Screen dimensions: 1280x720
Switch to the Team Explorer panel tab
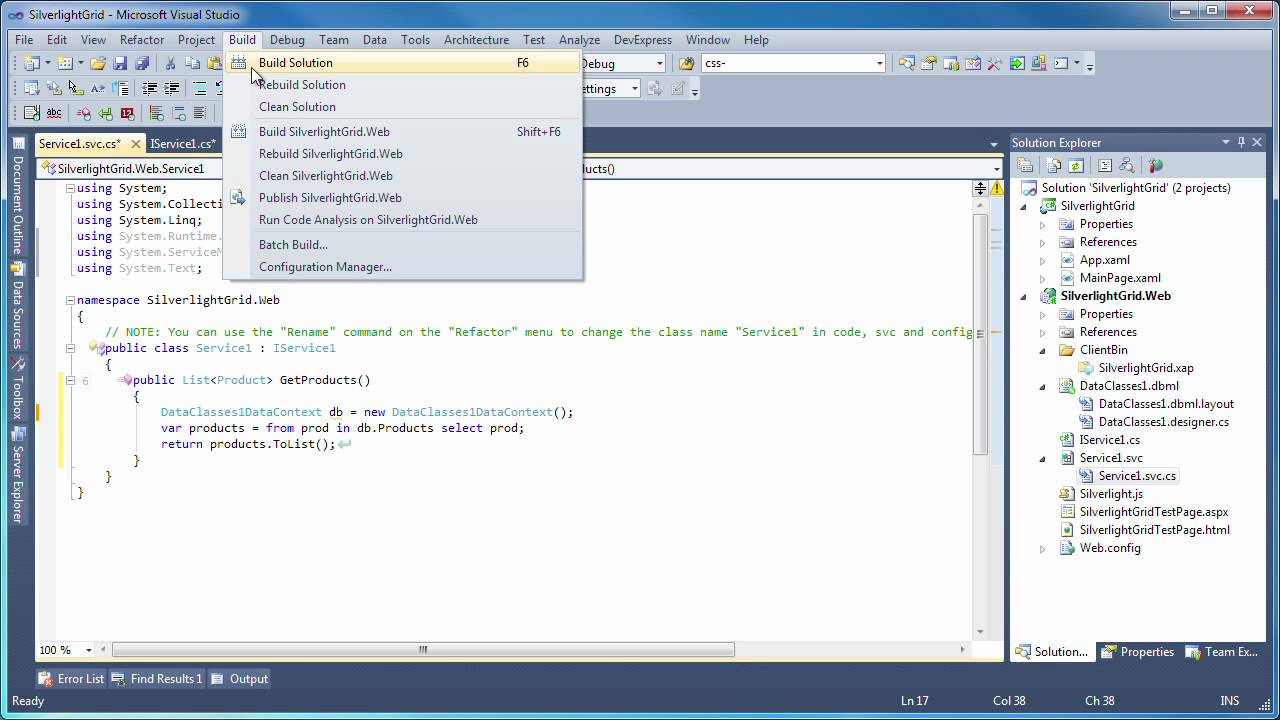(x=1221, y=652)
